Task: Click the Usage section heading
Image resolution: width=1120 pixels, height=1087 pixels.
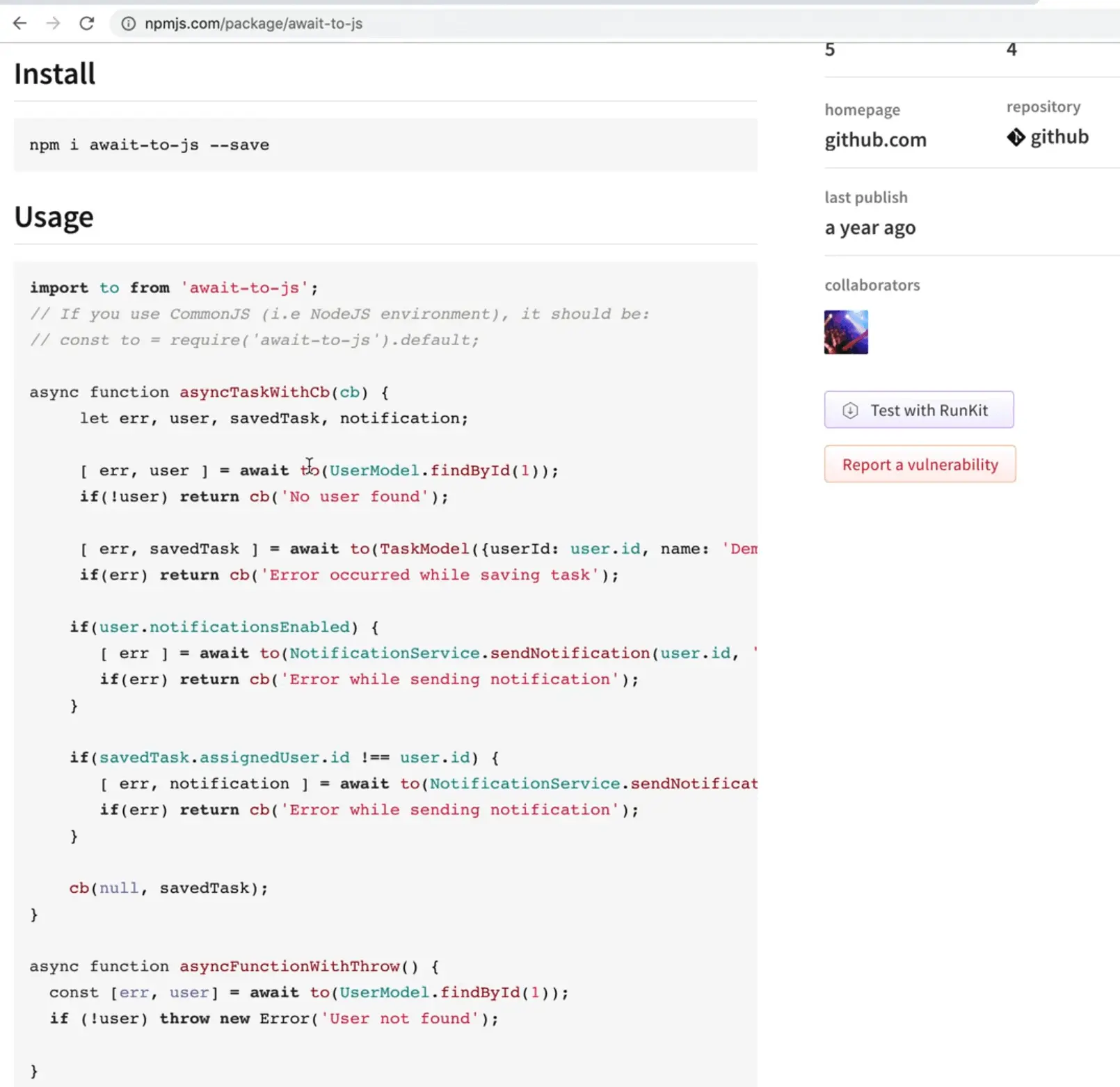Action: coord(54,216)
